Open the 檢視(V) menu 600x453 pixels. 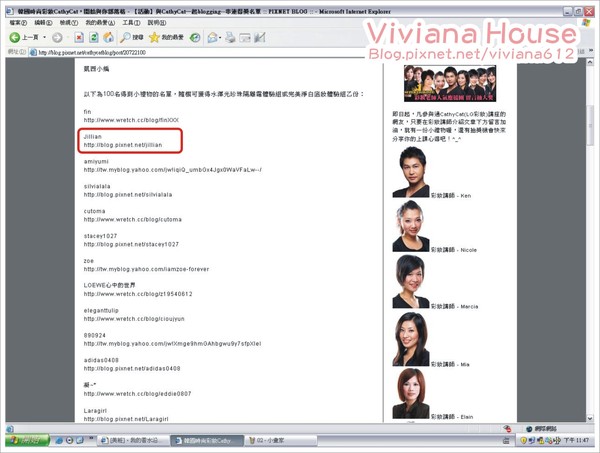[x=68, y=23]
